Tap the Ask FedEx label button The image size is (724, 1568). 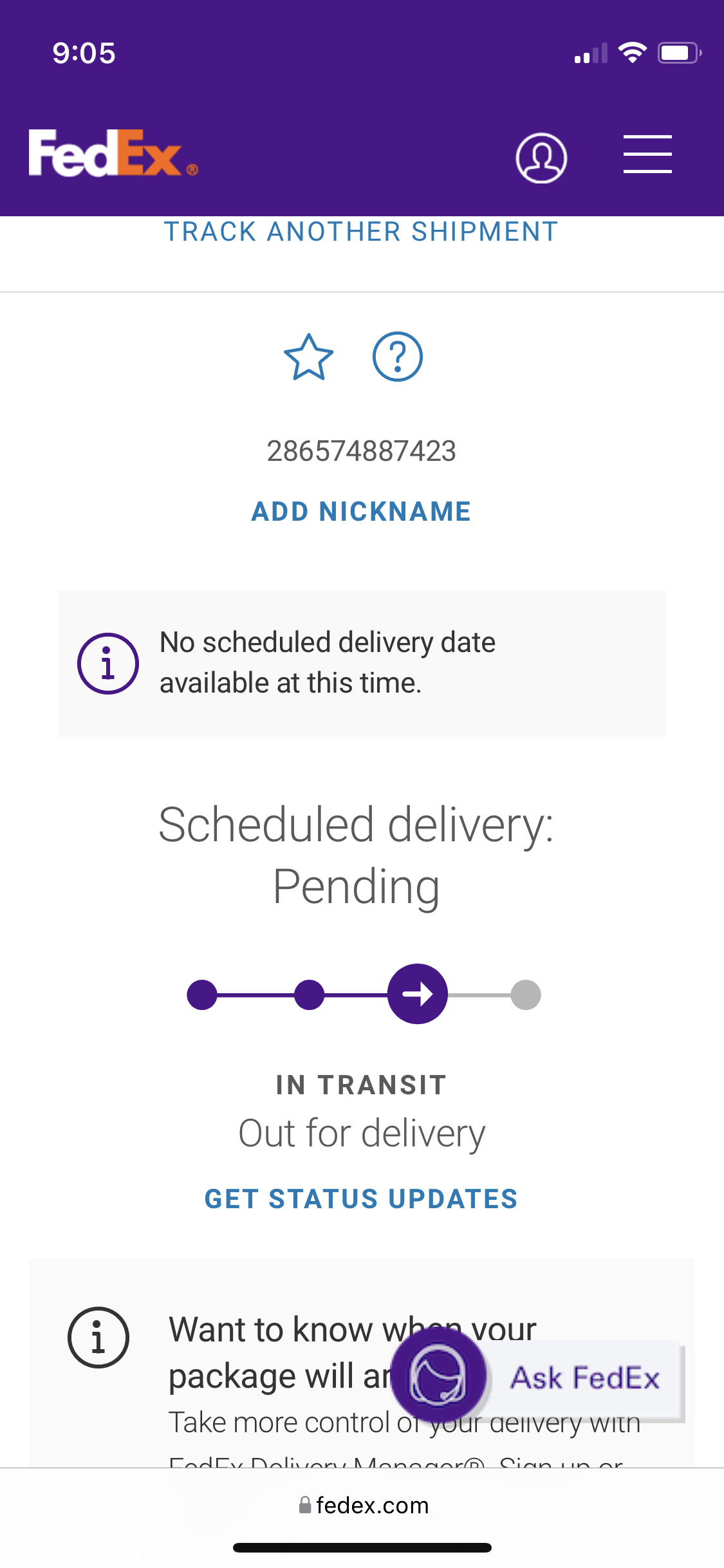point(585,1378)
